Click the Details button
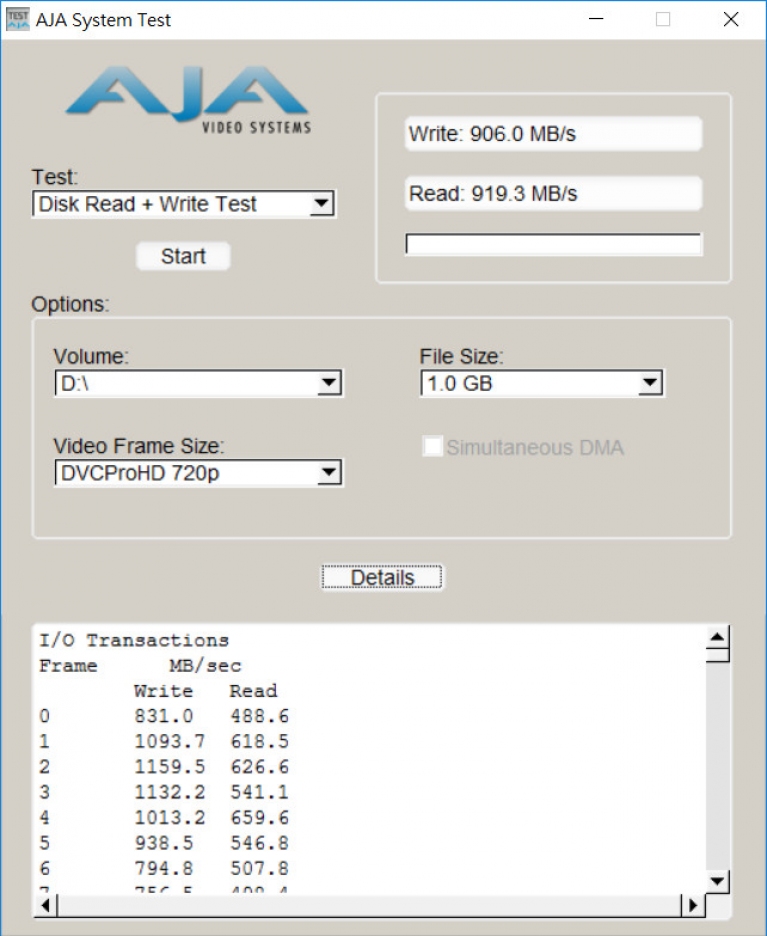The image size is (767, 936). coord(382,577)
